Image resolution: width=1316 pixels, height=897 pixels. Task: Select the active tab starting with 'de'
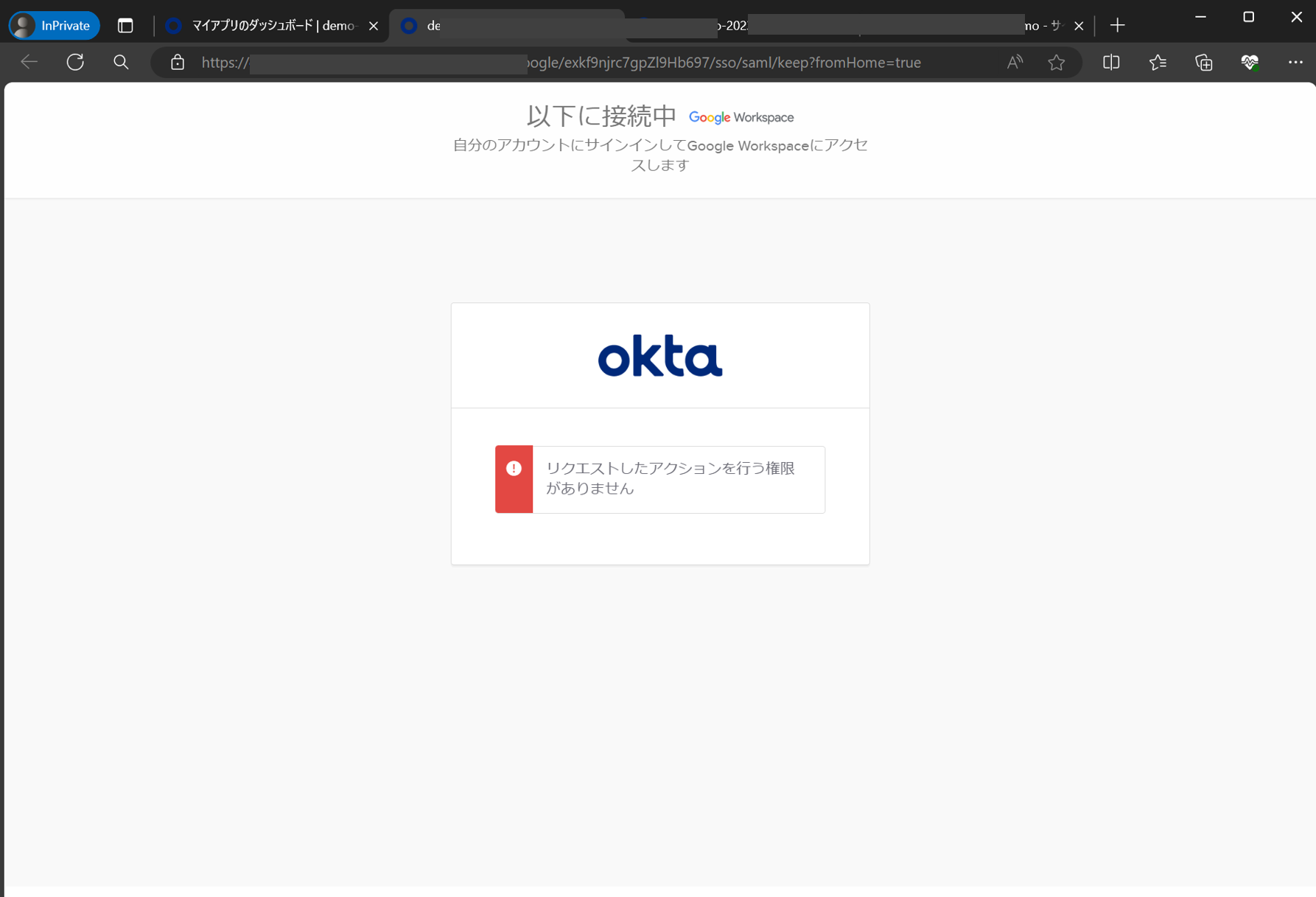506,26
